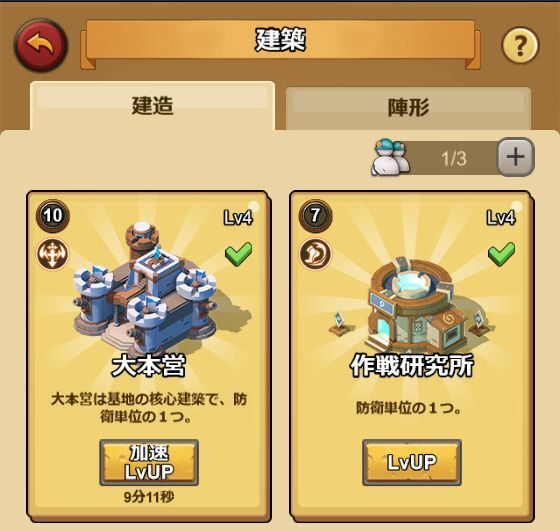Click the 1/3 builder count indicator
Screen dimensions: 560x531
click(x=454, y=158)
